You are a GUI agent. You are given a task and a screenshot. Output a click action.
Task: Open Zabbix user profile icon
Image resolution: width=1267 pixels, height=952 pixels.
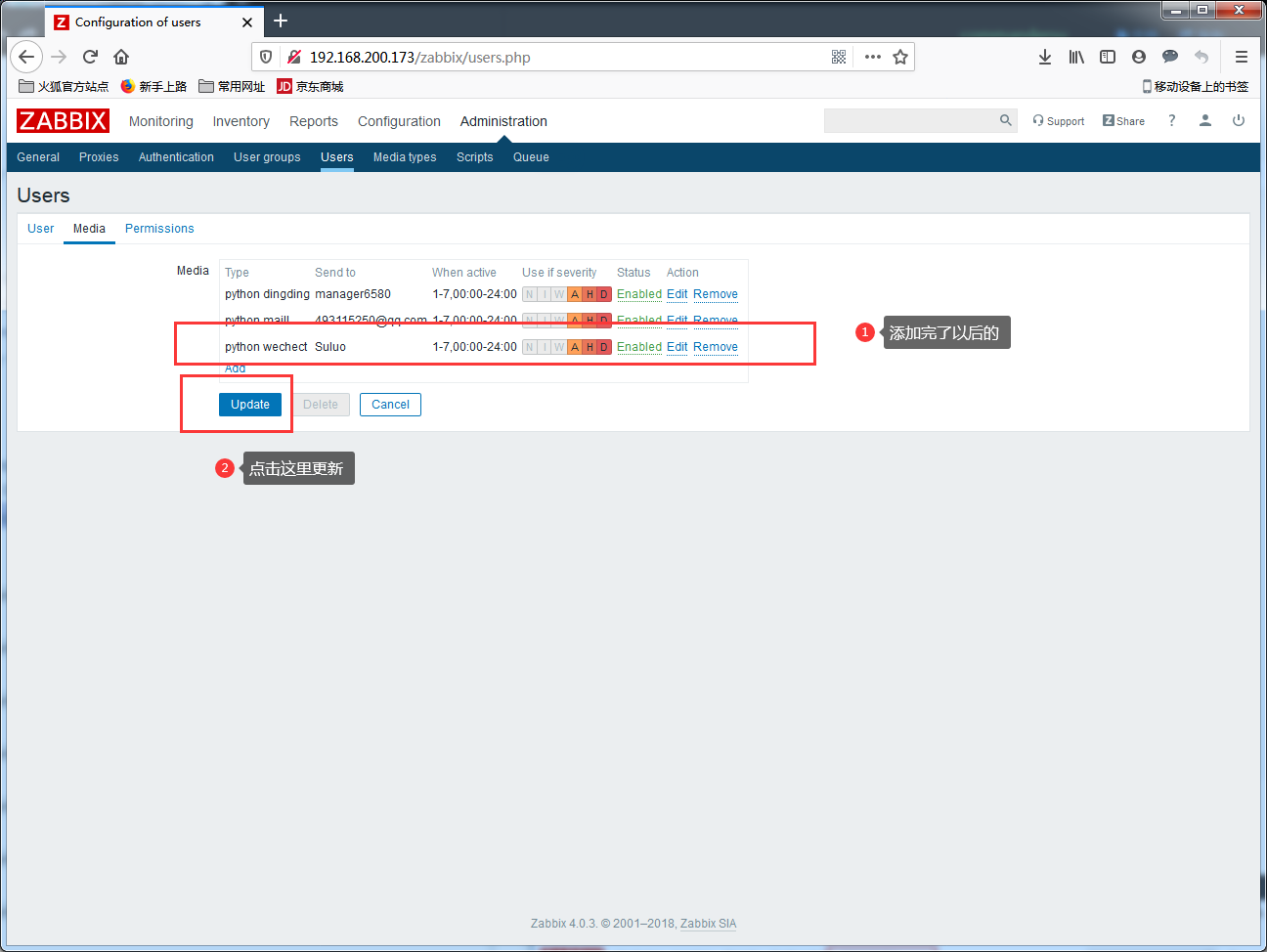1205,120
